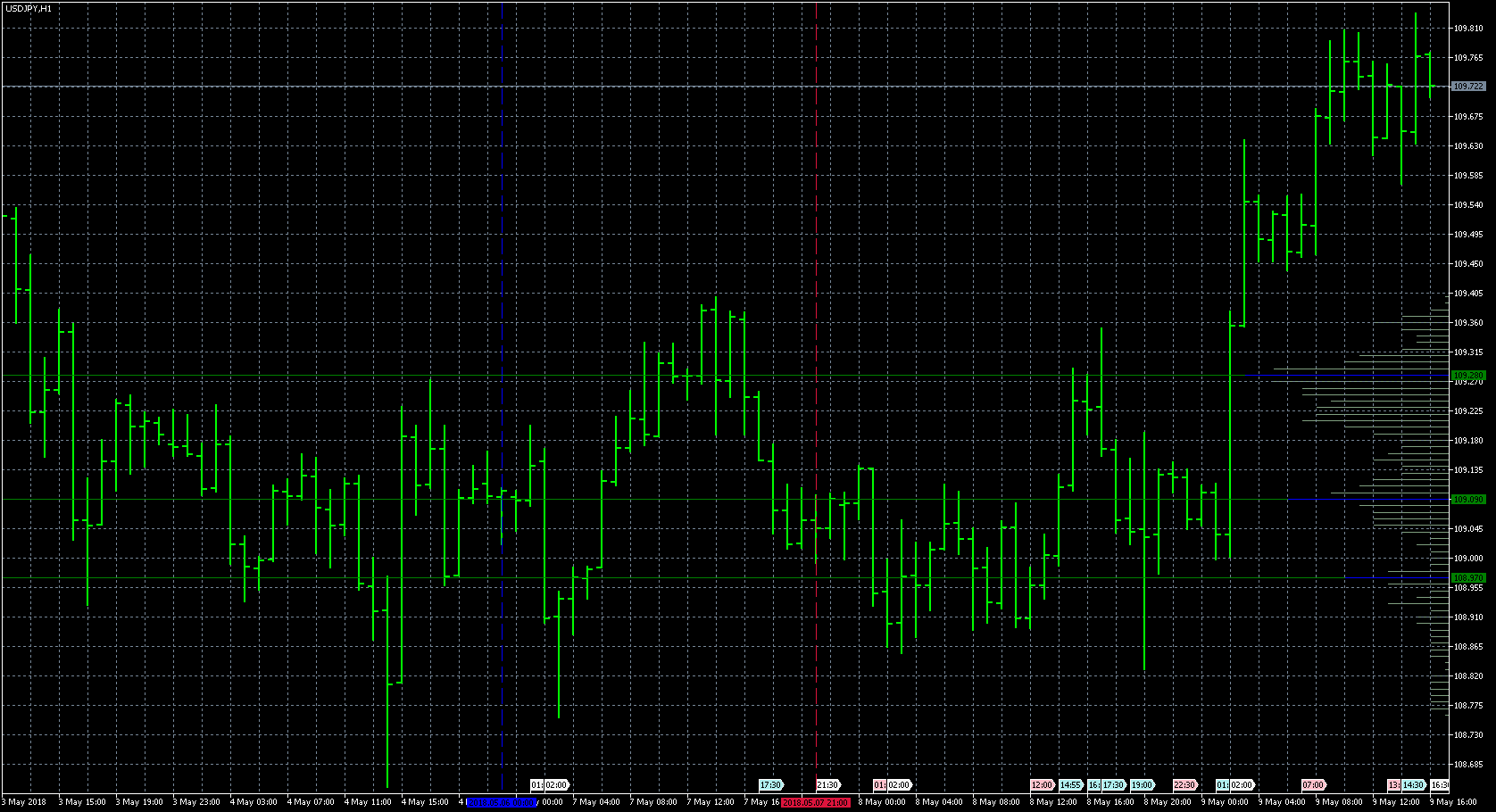
Task: Click the 9 May 16:00 time label
Action: 1453,802
